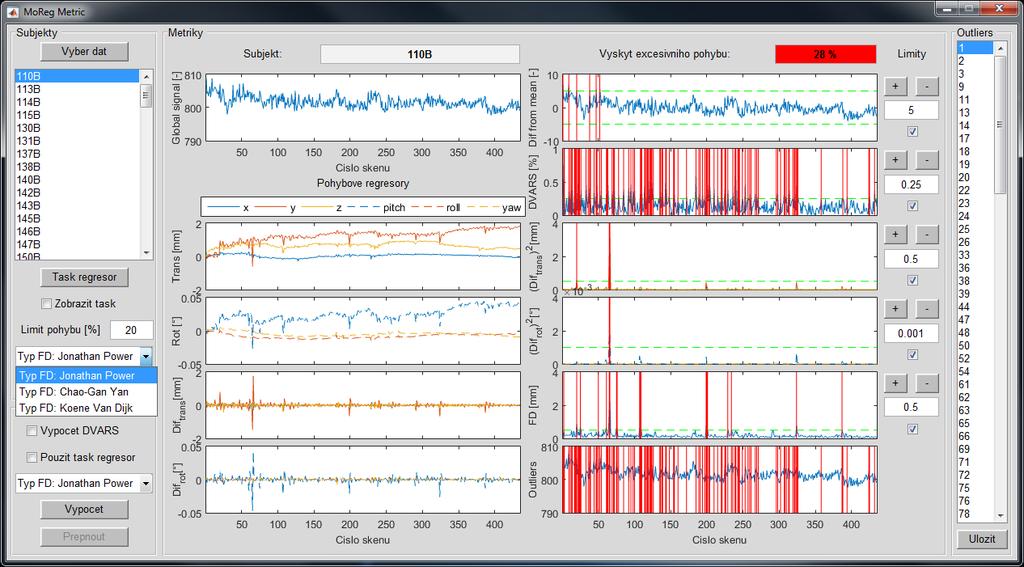Run the Vypocet button
Viewport: 1024px width, 567px height.
(x=84, y=509)
